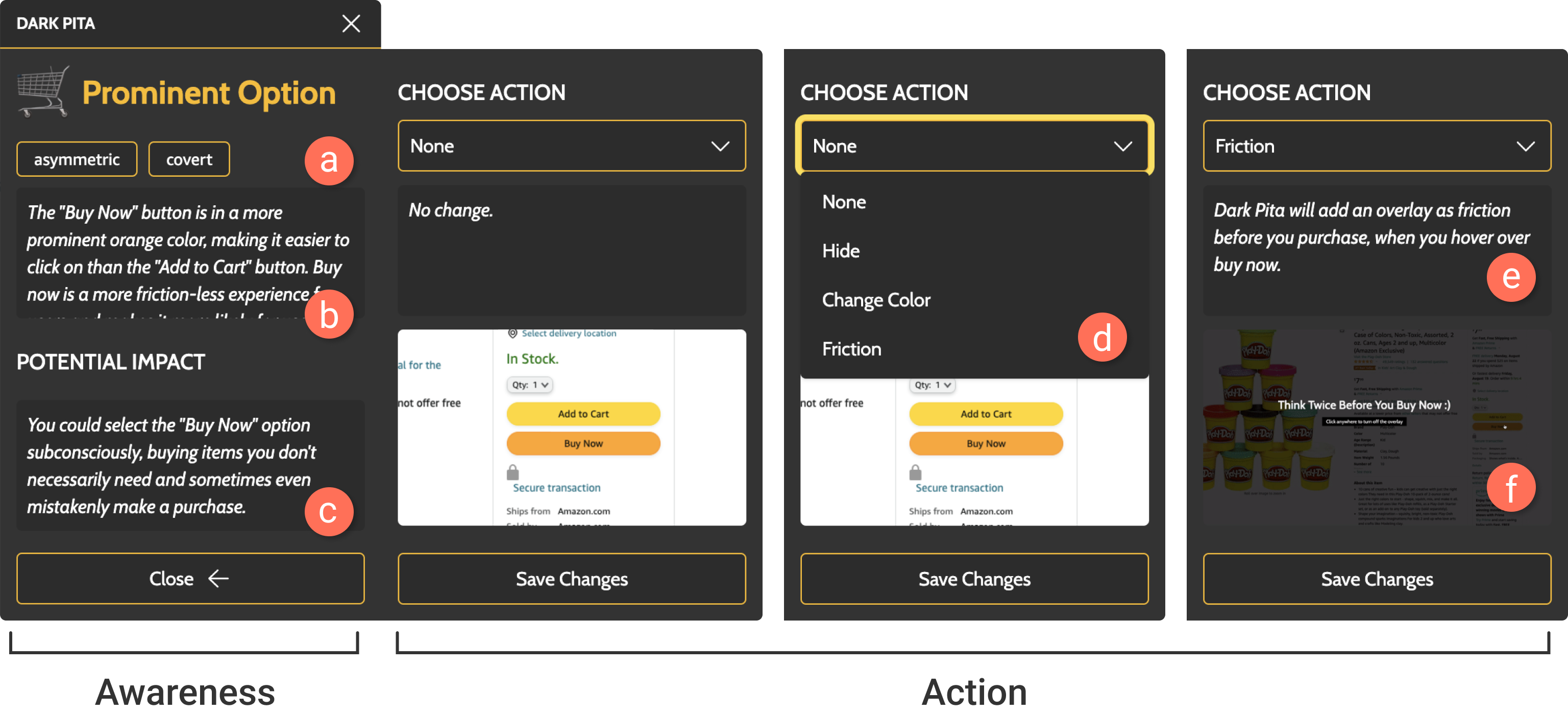This screenshot has width=1568, height=714.
Task: Close the Dark Pita panel with X
Action: pos(351,24)
